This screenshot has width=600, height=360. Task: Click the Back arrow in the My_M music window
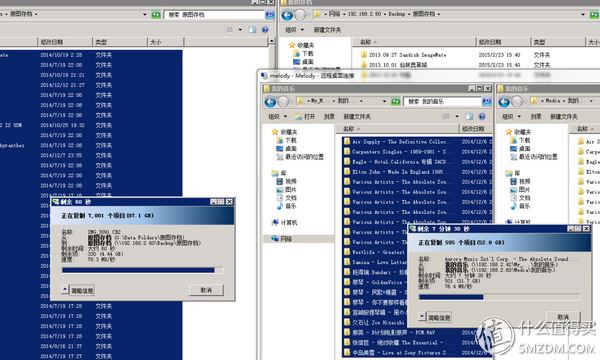[x=271, y=102]
